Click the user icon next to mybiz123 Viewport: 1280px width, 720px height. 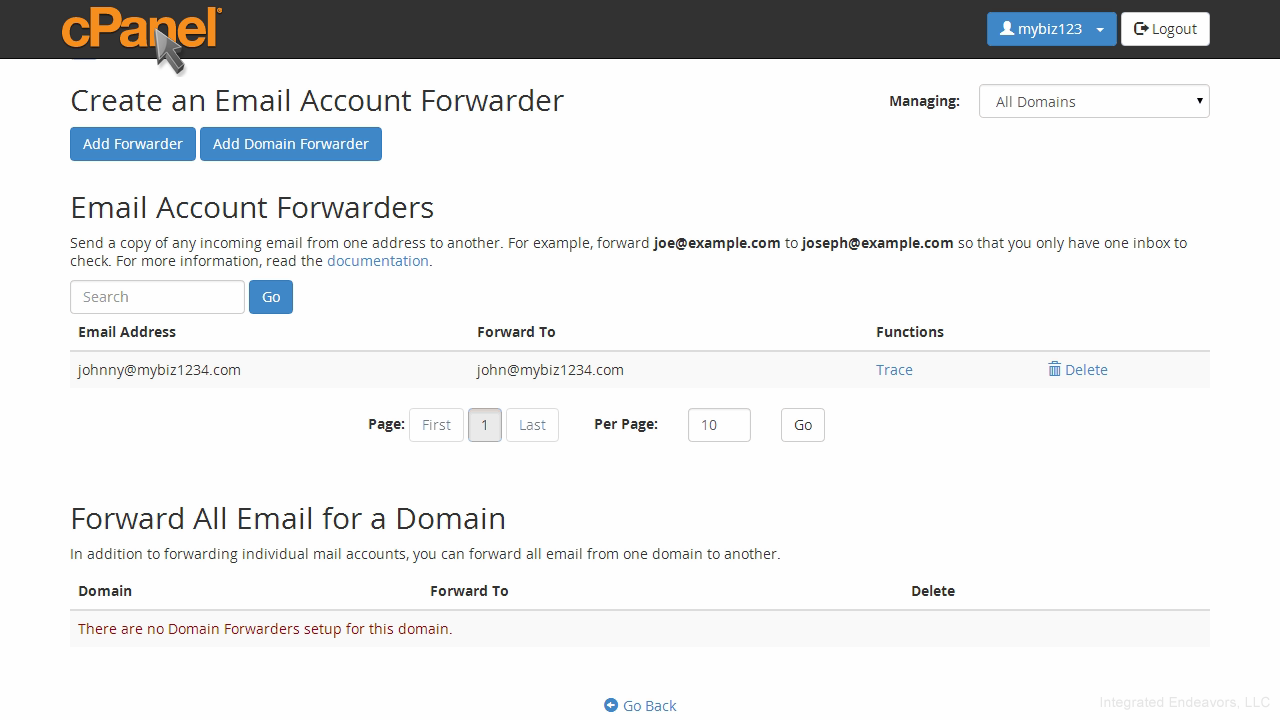(1007, 29)
